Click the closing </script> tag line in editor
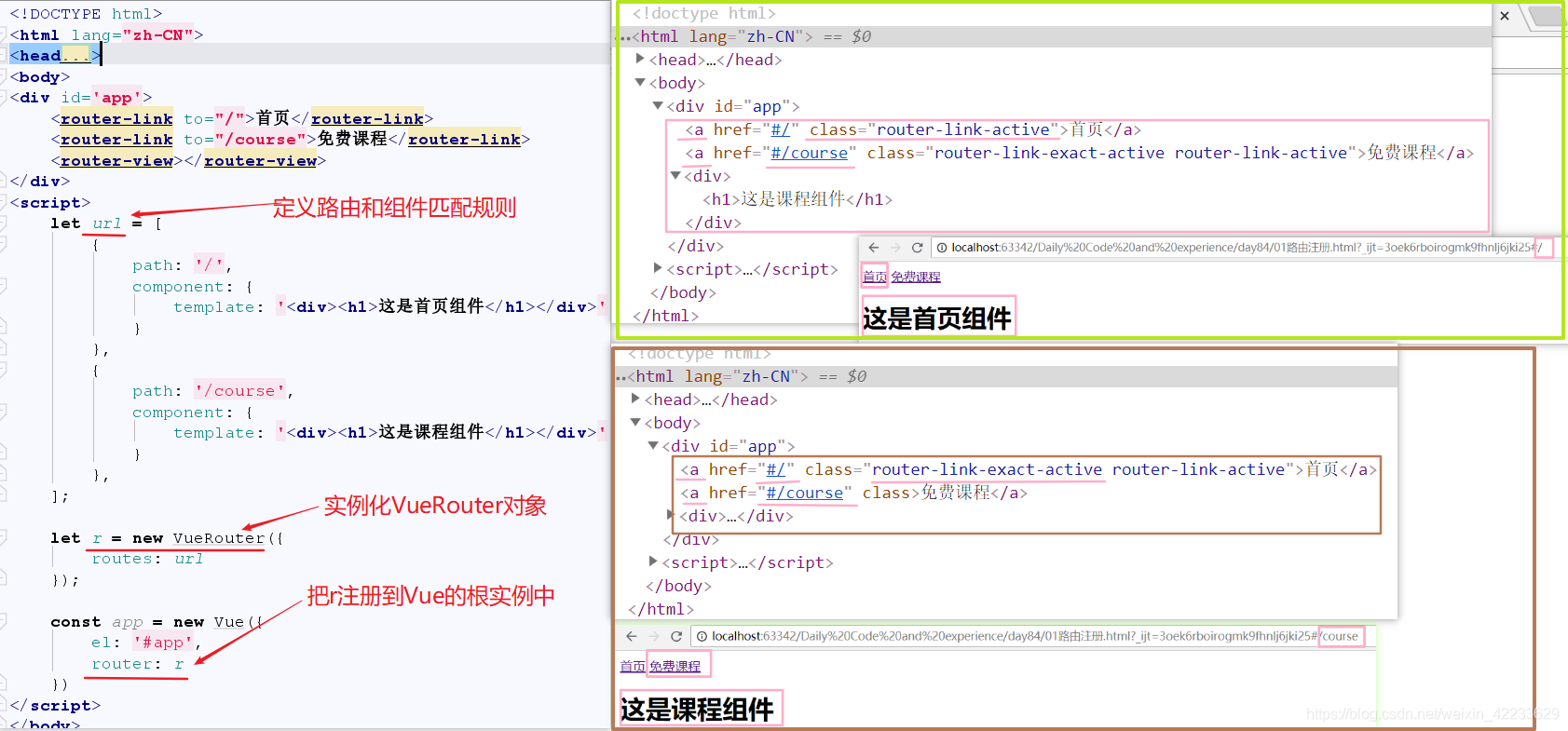This screenshot has height=731, width=1568. [x=55, y=706]
